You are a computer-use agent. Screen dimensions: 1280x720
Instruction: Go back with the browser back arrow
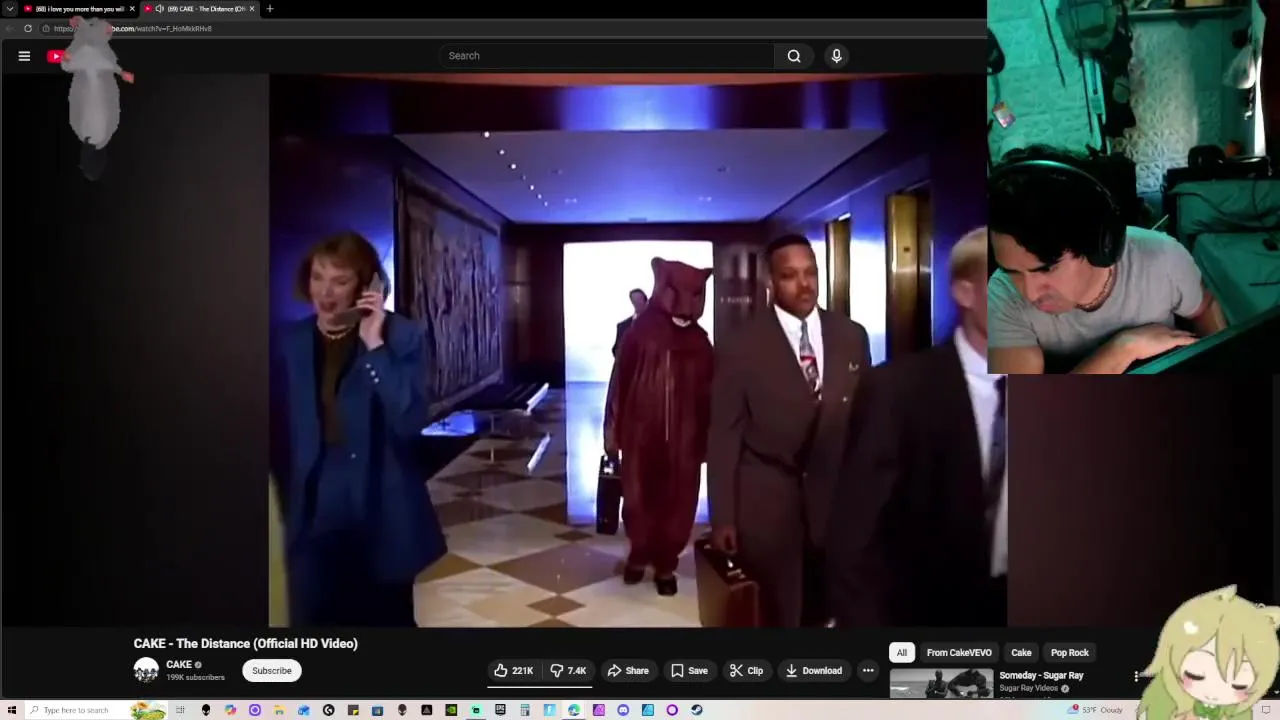(x=9, y=29)
